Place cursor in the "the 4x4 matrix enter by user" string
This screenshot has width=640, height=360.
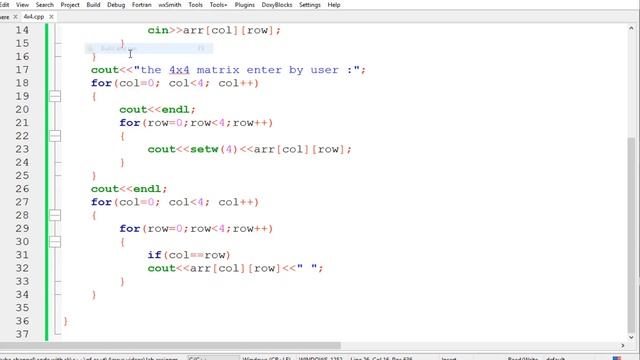(x=247, y=70)
